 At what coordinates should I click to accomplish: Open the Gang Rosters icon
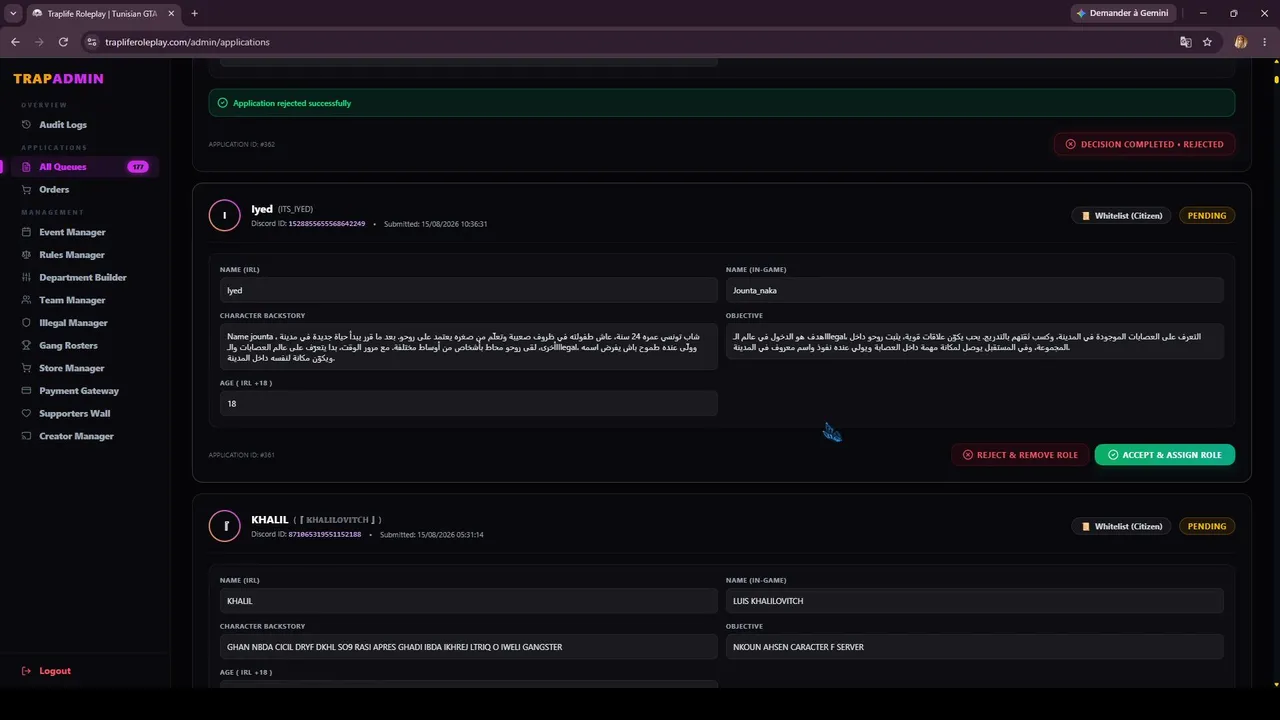pyautogui.click(x=27, y=346)
